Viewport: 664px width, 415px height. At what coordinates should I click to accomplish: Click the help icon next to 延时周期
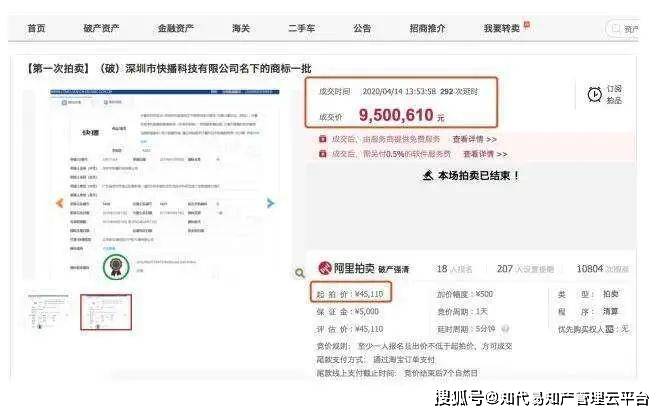[505, 329]
